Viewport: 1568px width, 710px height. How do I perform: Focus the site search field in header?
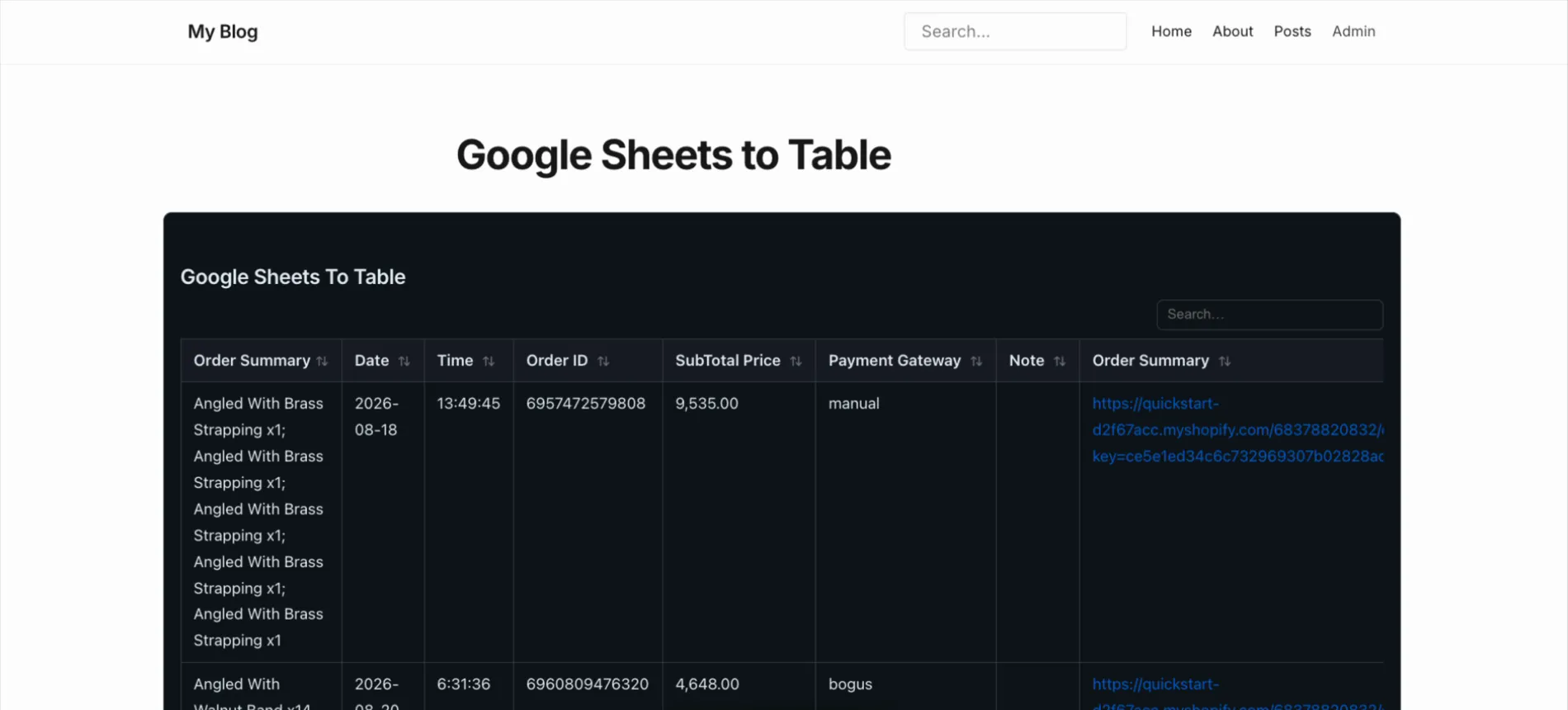(x=1015, y=31)
